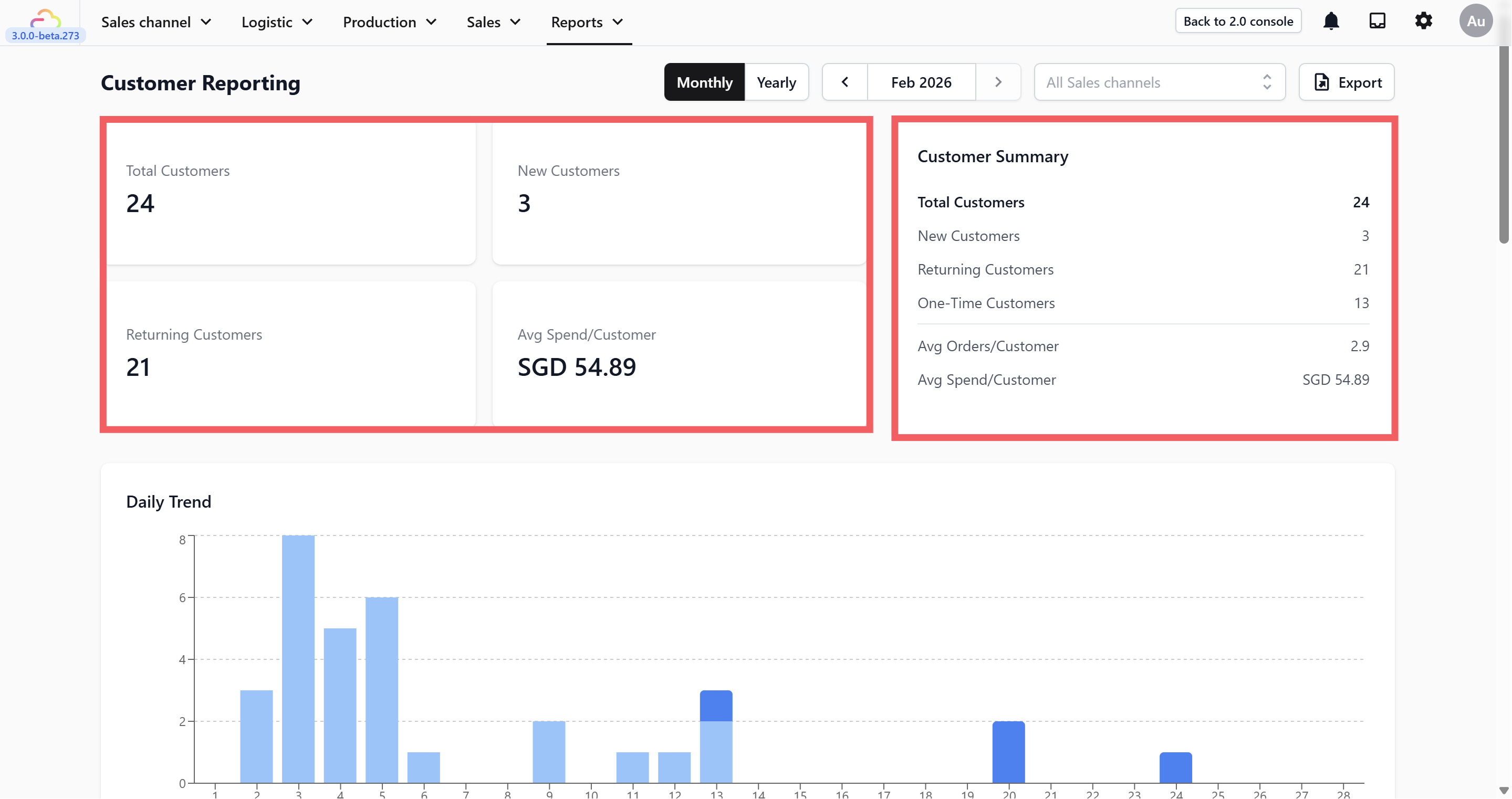Switch to Yearly view toggle
The height and width of the screenshot is (799, 1512).
coord(776,82)
